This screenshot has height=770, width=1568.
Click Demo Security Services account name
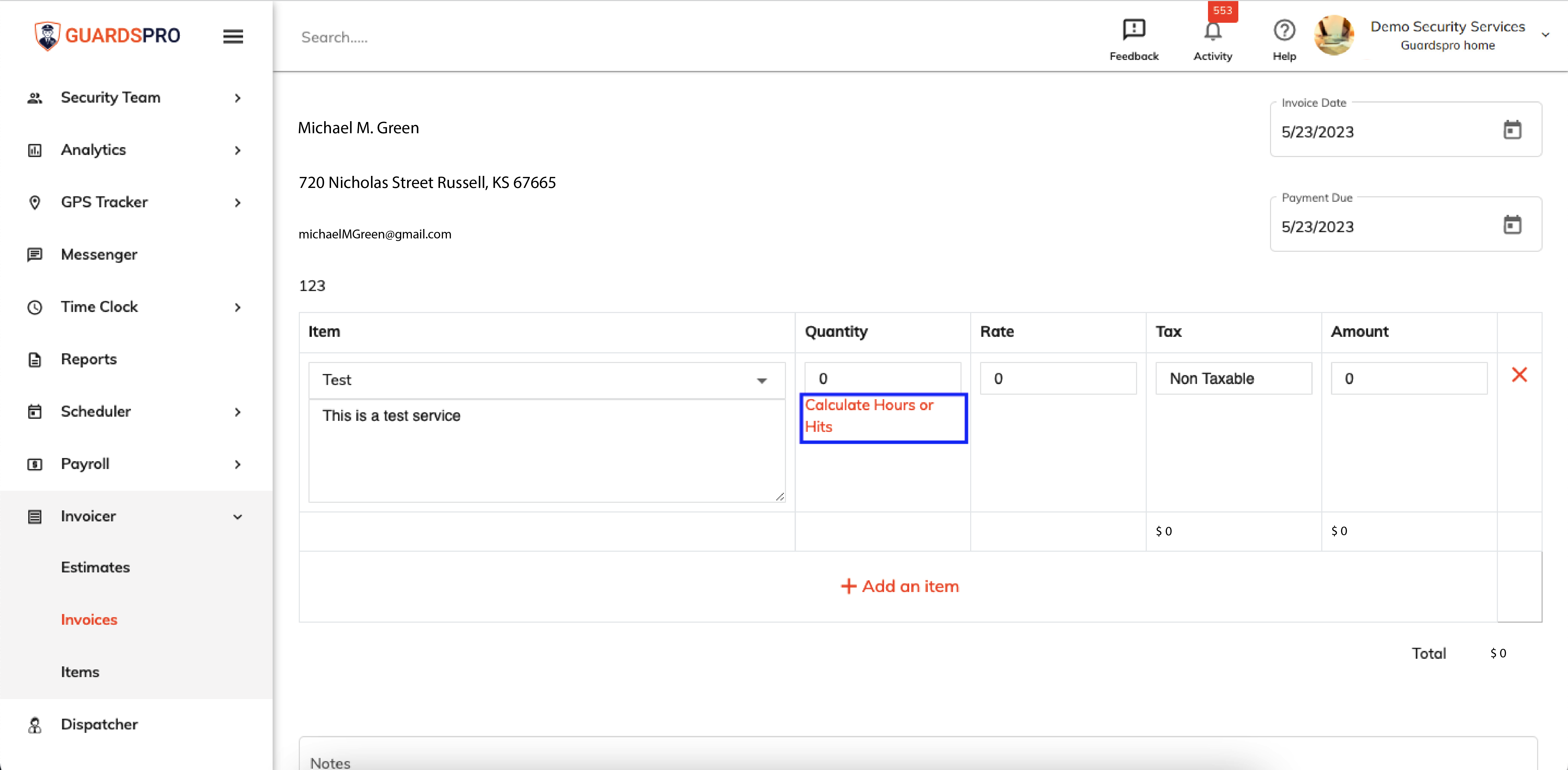point(1447,27)
